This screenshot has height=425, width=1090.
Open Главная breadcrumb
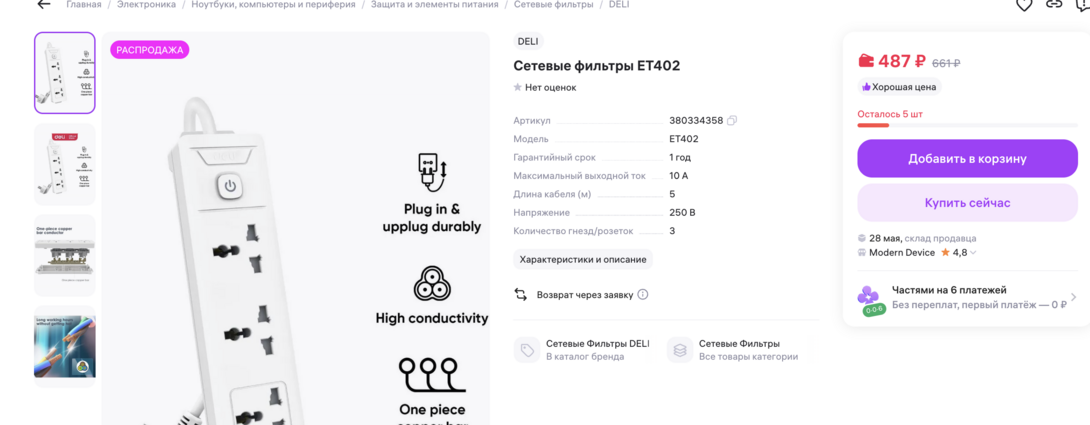click(x=83, y=4)
